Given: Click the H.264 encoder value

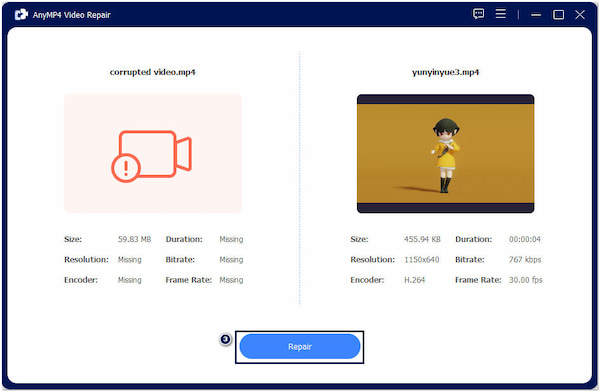Looking at the screenshot, I should click(x=414, y=280).
